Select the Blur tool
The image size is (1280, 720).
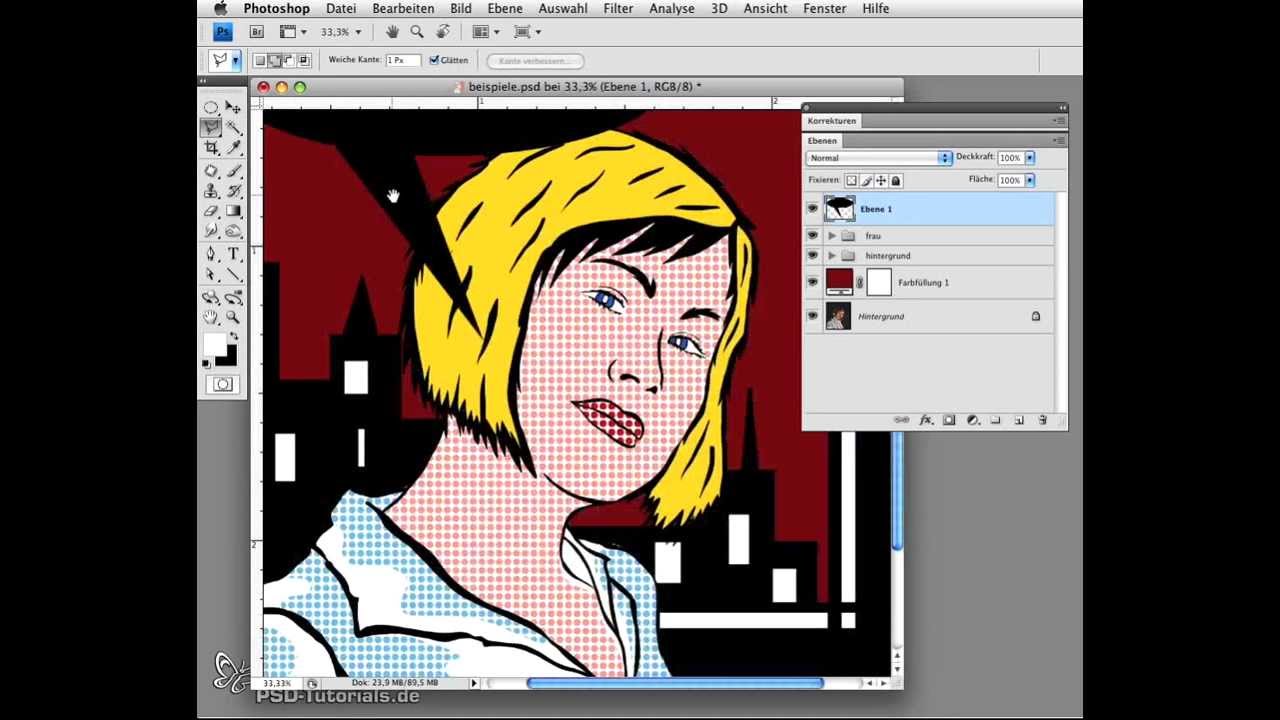click(x=211, y=231)
